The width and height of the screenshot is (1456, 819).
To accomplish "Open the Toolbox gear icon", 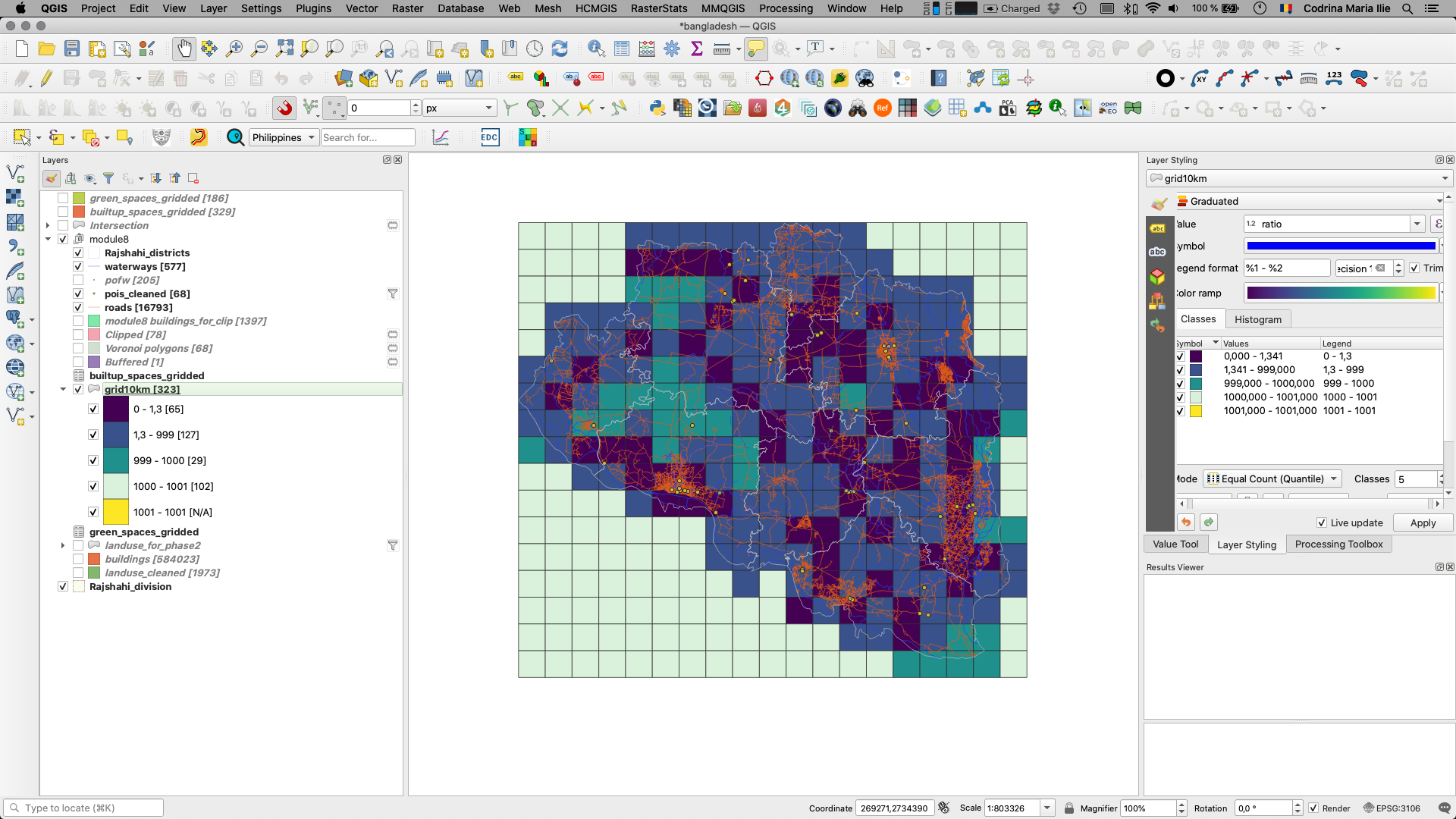I will coord(672,49).
